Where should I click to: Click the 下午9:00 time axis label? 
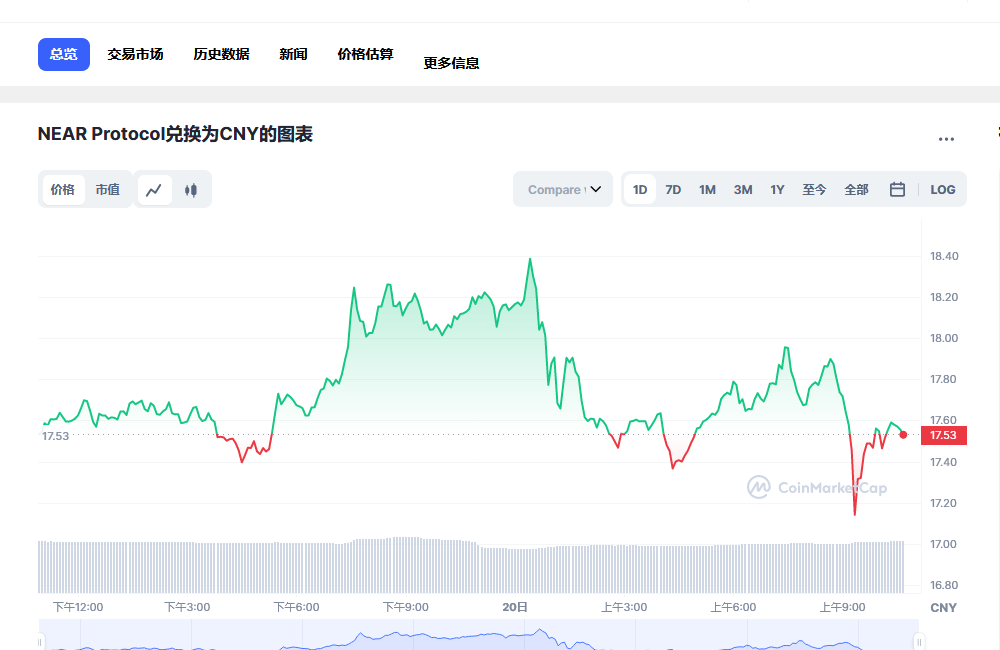pyautogui.click(x=406, y=607)
